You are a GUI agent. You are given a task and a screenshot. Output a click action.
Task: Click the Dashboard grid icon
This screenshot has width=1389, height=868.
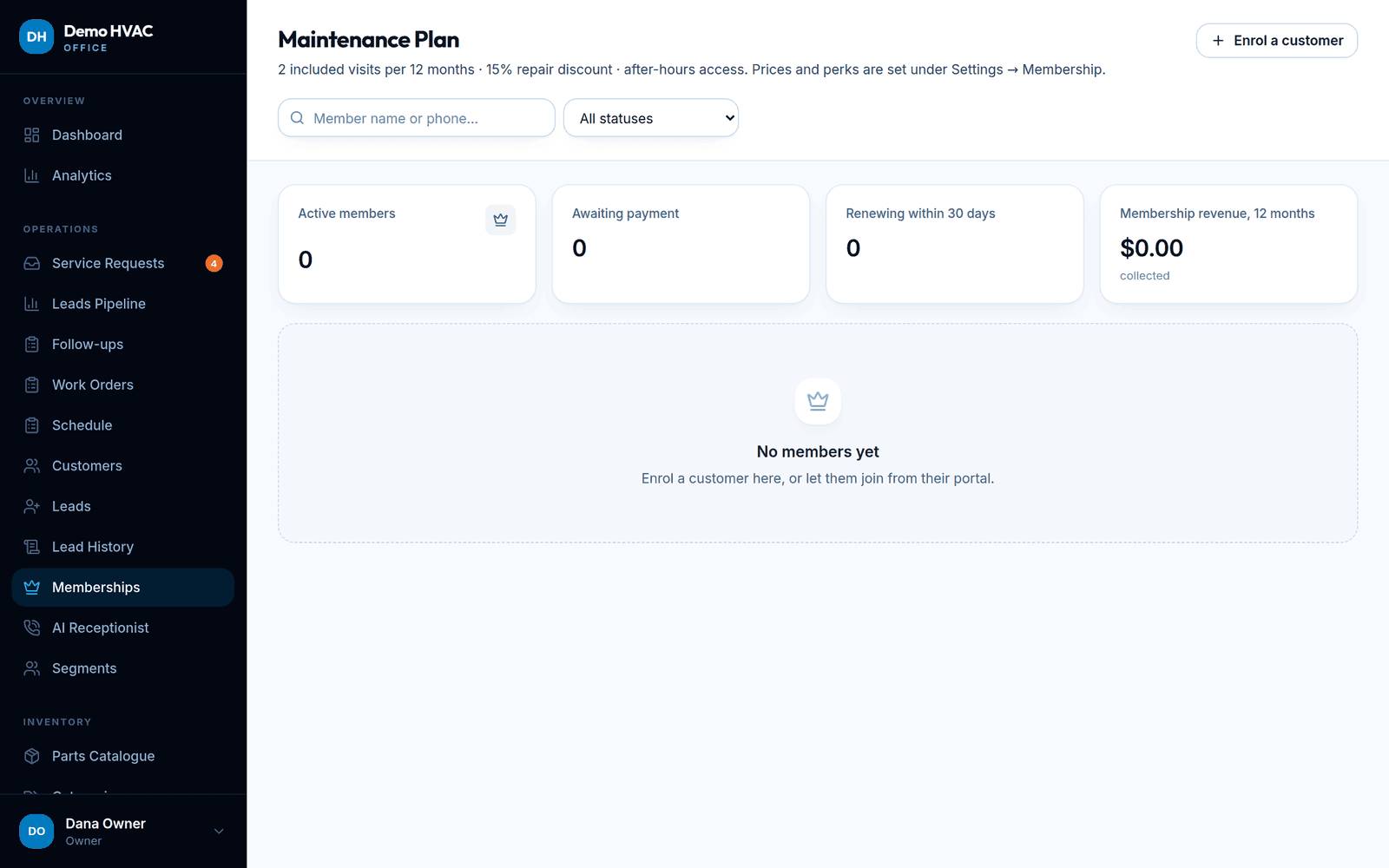(x=32, y=135)
